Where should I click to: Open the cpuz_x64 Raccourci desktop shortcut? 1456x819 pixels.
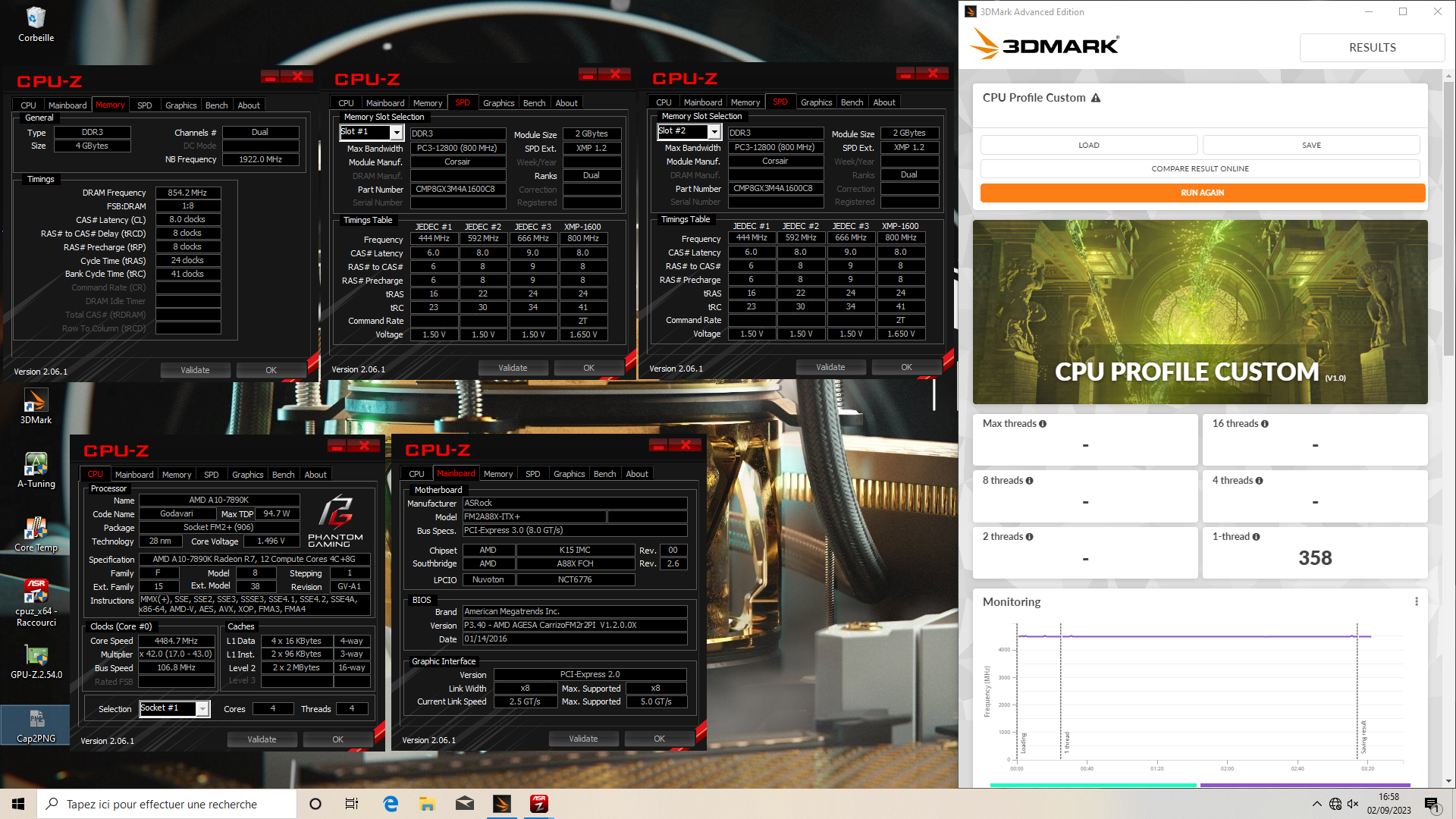[x=36, y=603]
